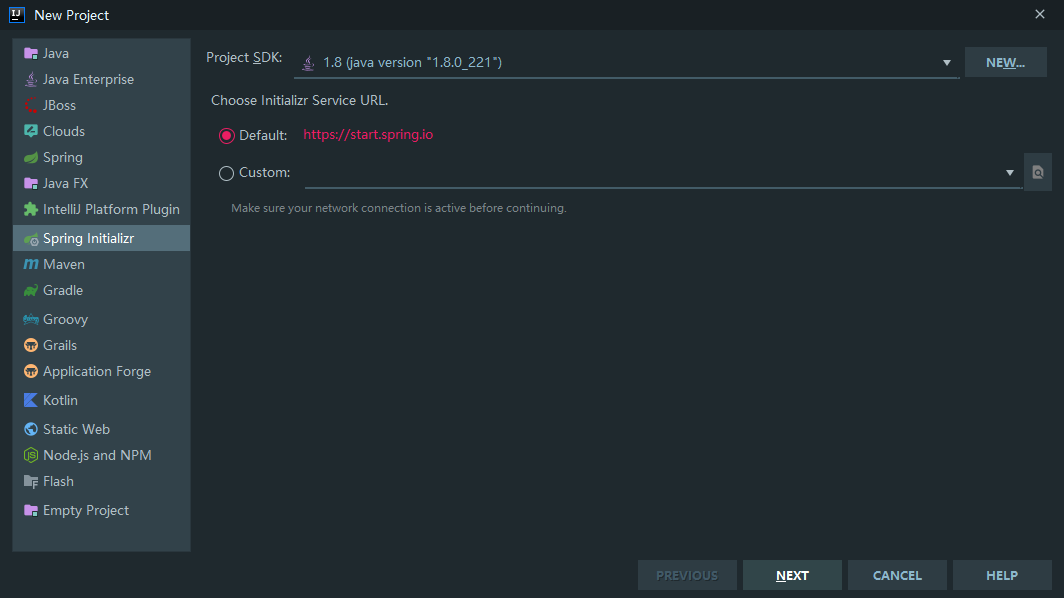Click the Clouds icon
The height and width of the screenshot is (598, 1064).
[31, 131]
